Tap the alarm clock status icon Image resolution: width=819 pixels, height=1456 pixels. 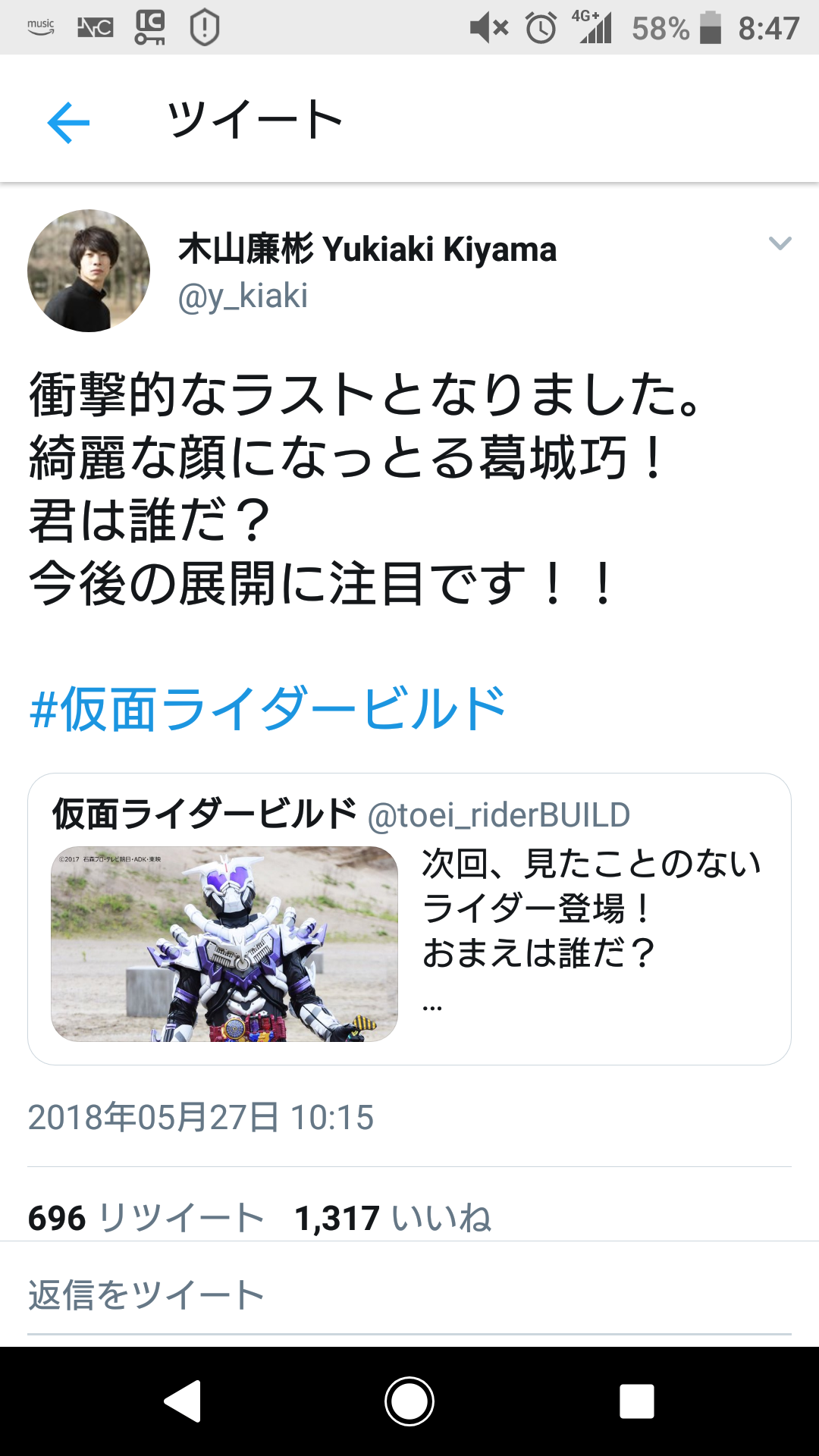click(x=541, y=28)
